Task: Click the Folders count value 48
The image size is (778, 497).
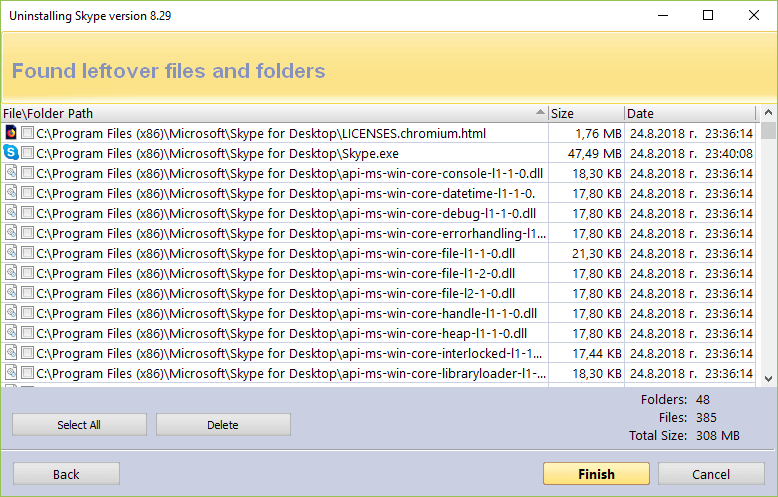Action: (703, 399)
